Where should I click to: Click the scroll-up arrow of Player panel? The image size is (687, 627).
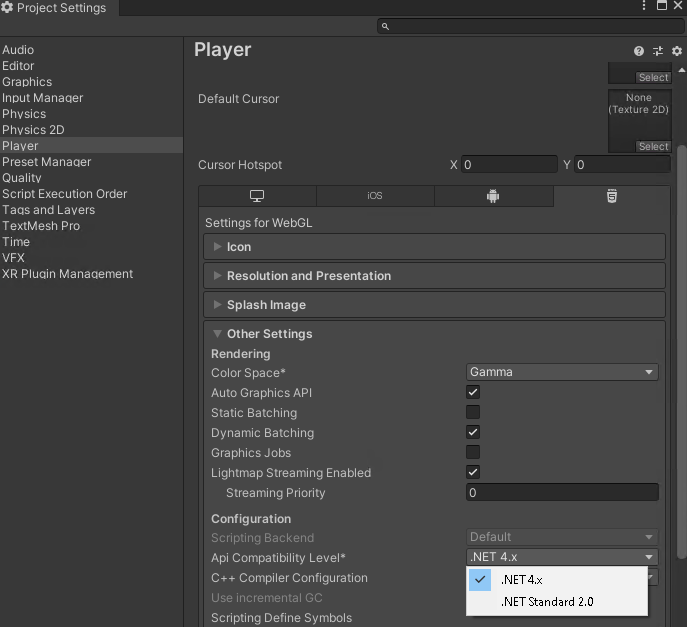click(681, 70)
